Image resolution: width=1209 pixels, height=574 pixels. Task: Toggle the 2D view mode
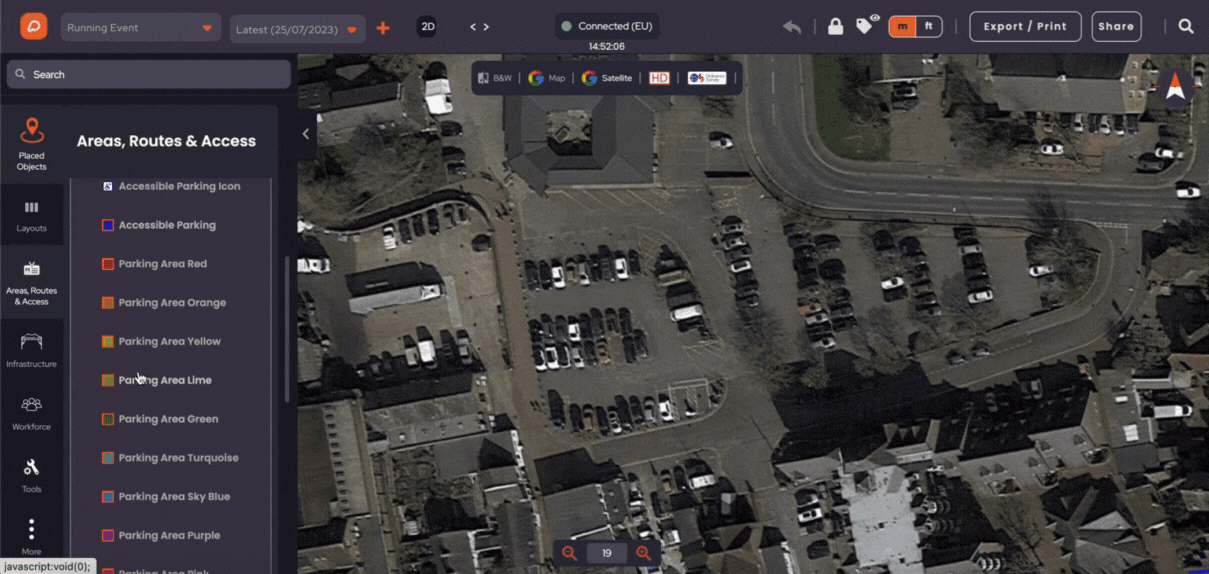428,27
